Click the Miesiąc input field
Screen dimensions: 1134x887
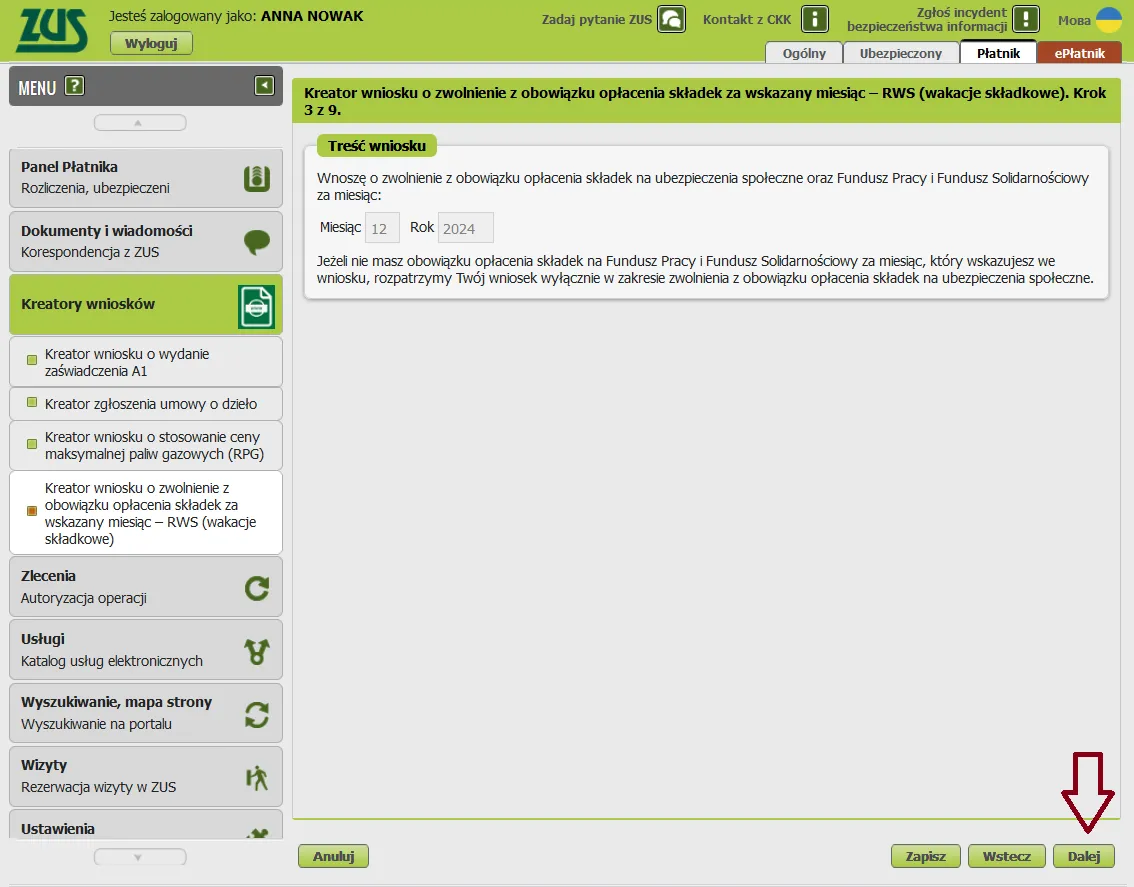382,228
